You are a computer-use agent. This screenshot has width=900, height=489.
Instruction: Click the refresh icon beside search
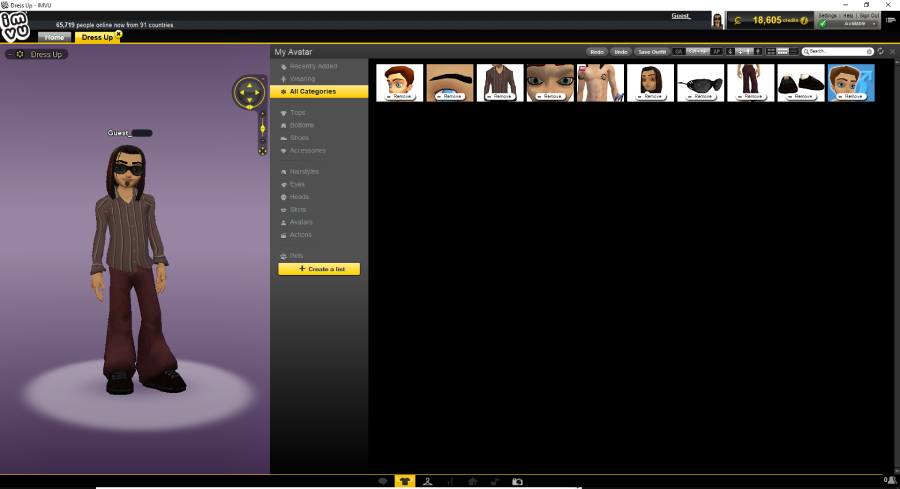click(880, 51)
